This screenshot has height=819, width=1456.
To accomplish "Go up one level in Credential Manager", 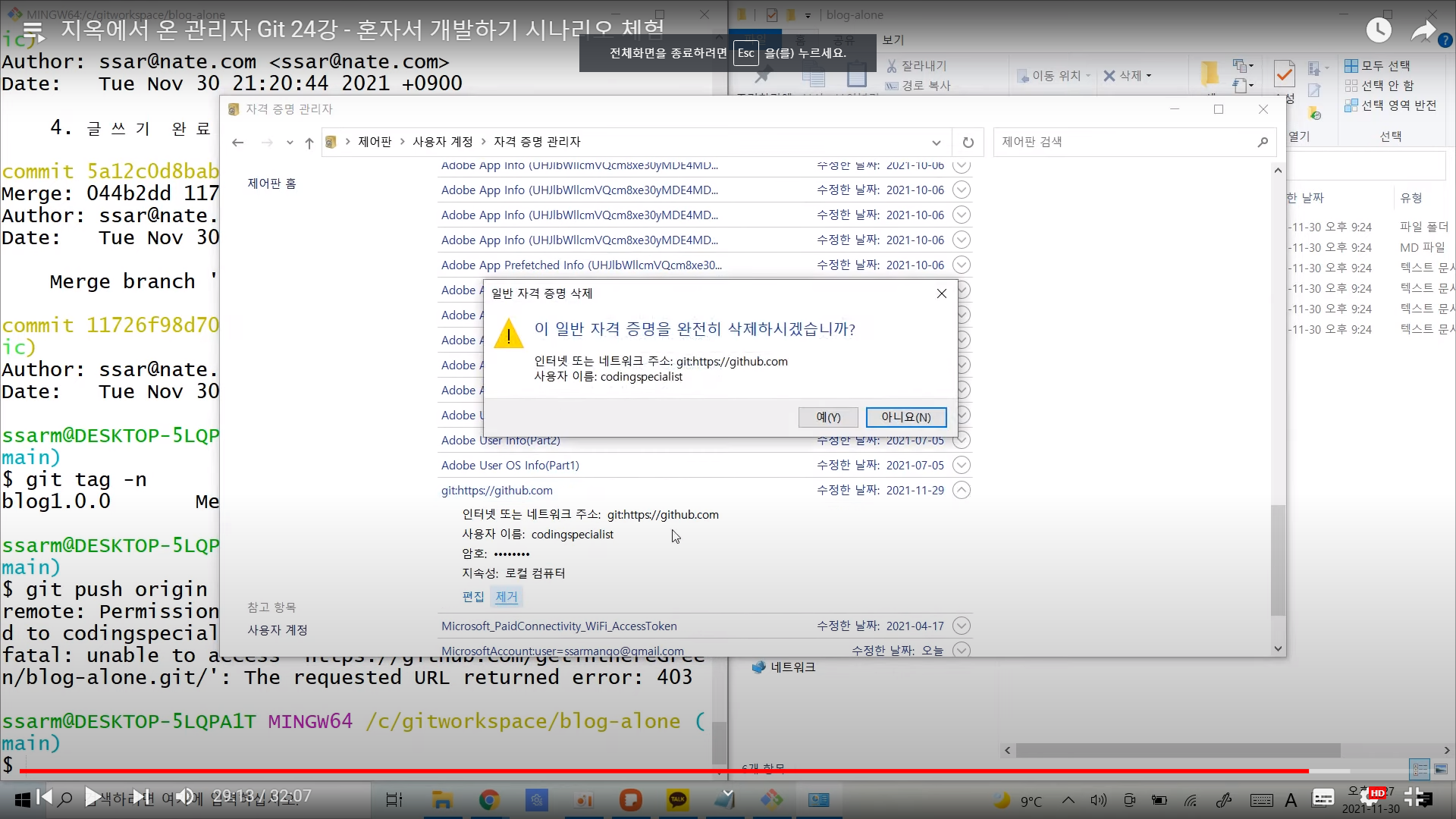I will click(x=309, y=143).
